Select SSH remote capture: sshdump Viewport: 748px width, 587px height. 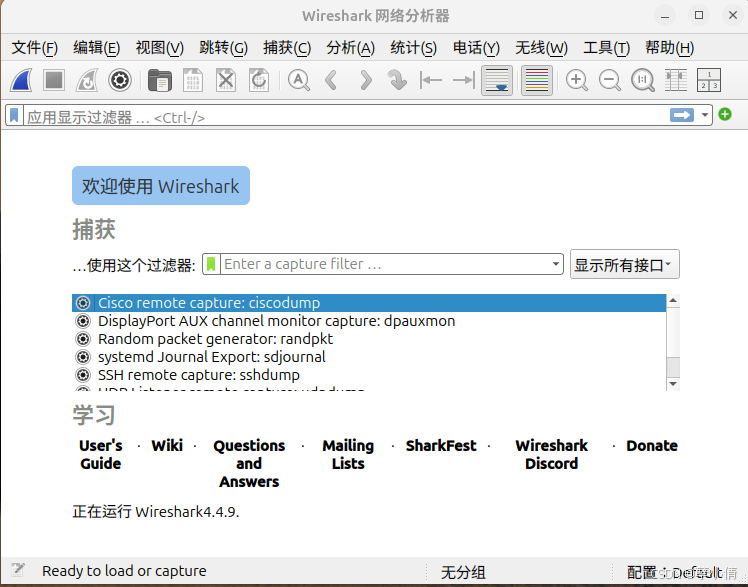[369, 375]
